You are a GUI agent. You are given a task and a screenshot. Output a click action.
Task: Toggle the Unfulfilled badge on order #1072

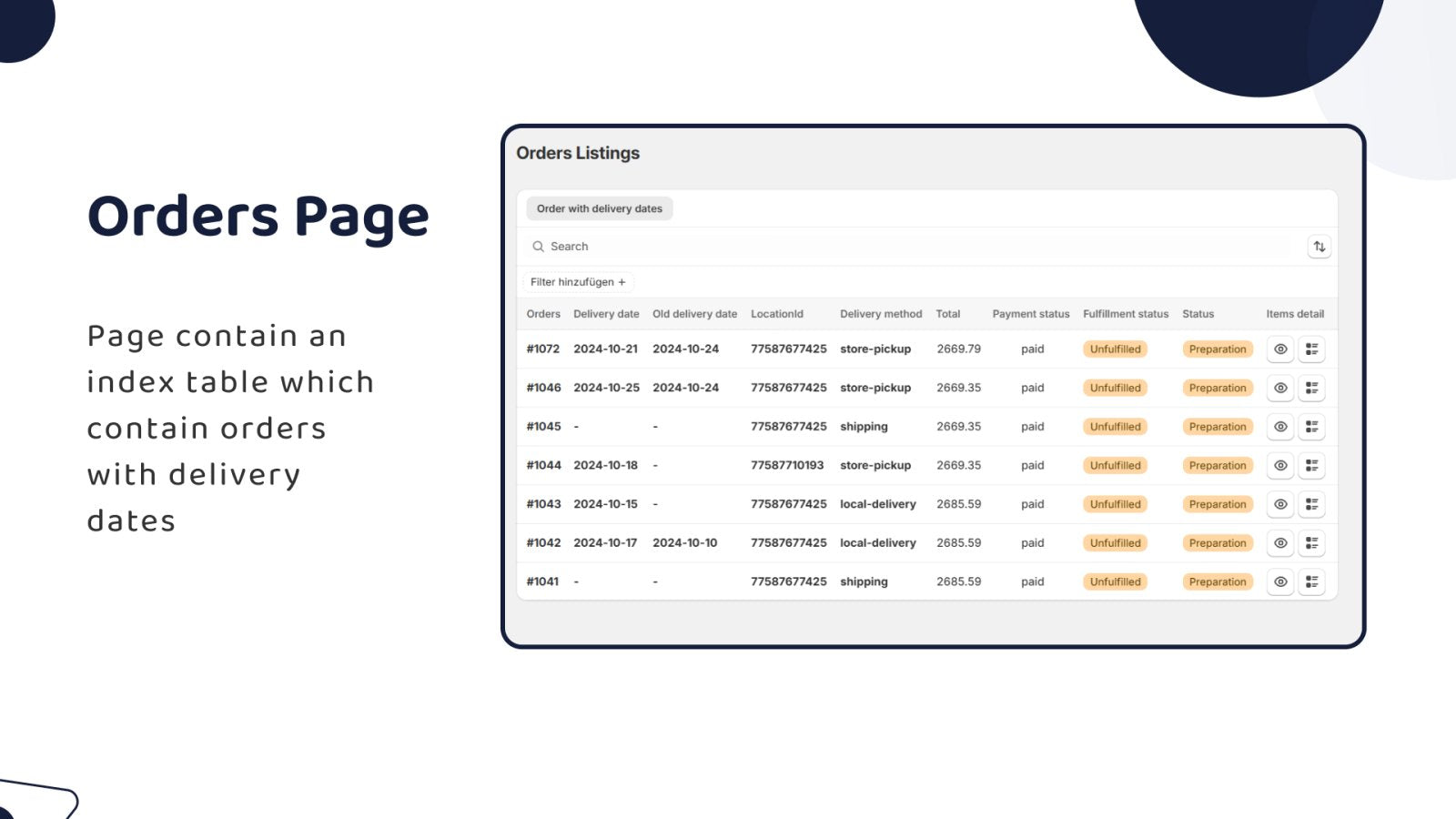coord(1114,349)
